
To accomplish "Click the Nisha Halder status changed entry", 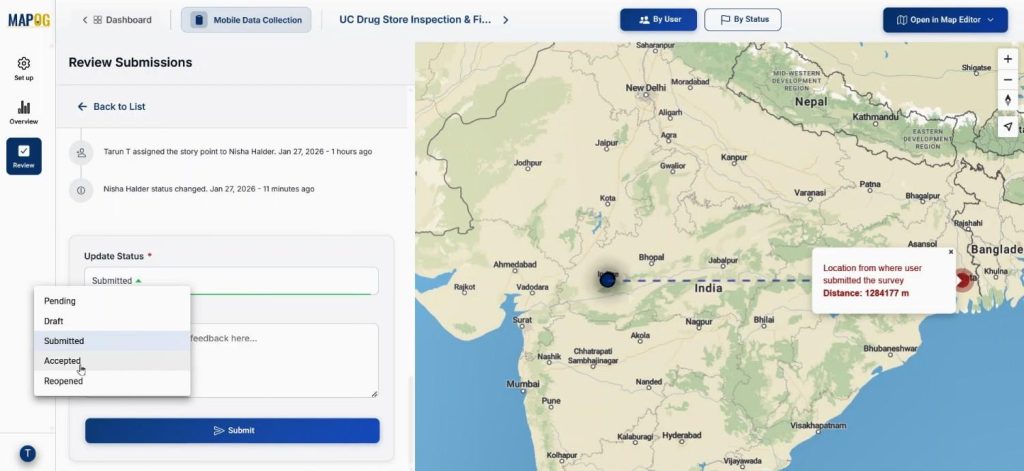I will click(208, 189).
